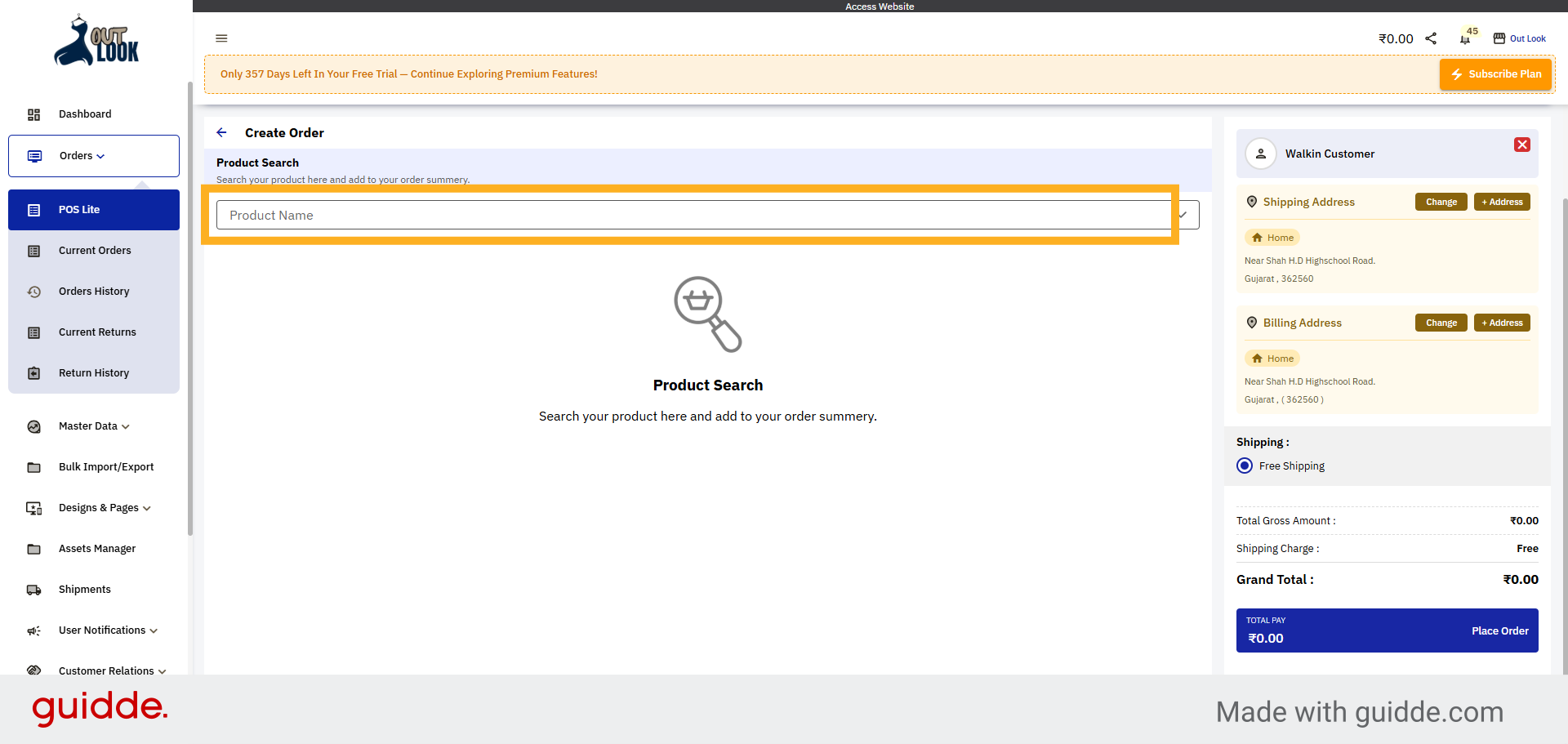Select the Free Shipping radio button

[1245, 466]
